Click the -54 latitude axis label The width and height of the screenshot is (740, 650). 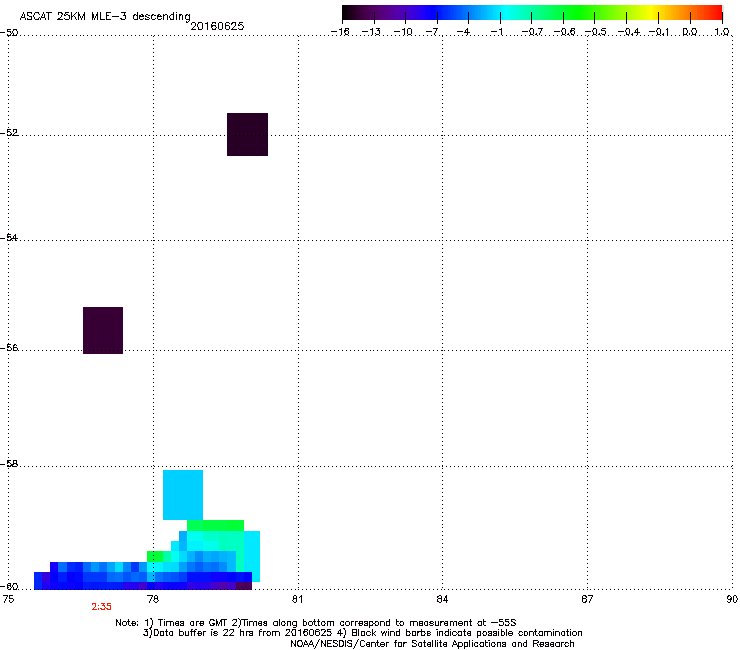[9, 237]
